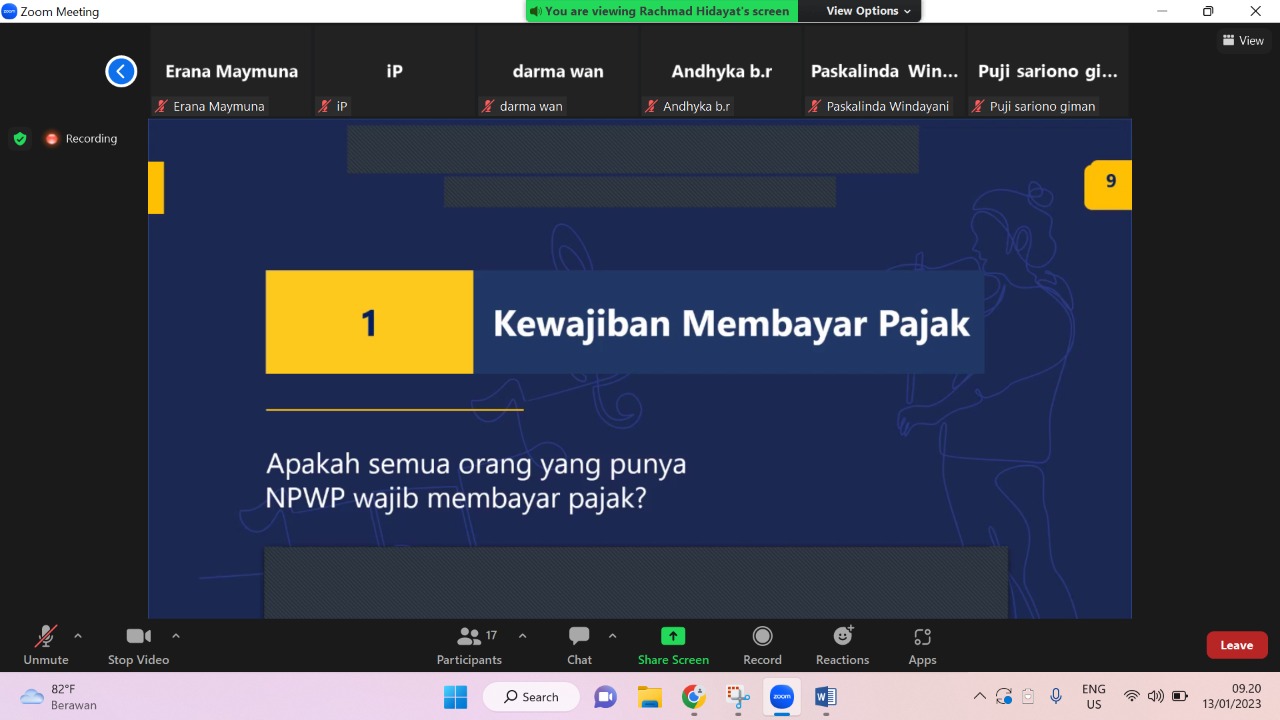Expand audio options arrow beside Unmute
1280x720 pixels.
[x=78, y=635]
